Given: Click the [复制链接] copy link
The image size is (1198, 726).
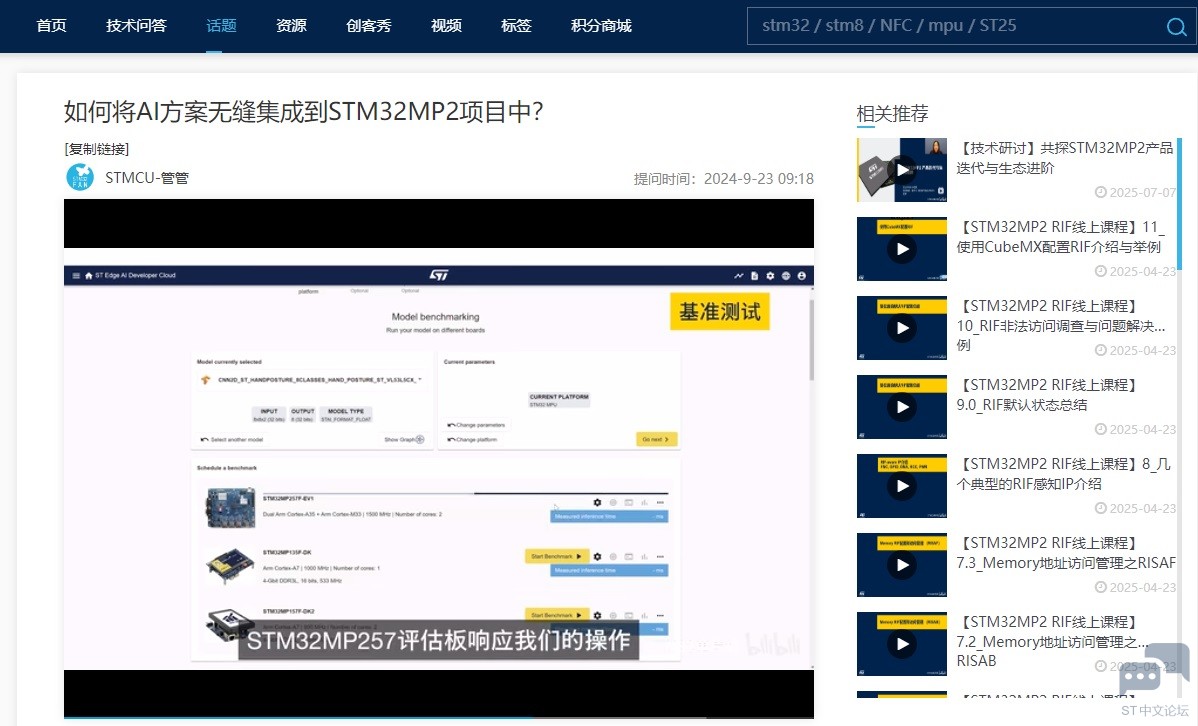Looking at the screenshot, I should pyautogui.click(x=96, y=149).
